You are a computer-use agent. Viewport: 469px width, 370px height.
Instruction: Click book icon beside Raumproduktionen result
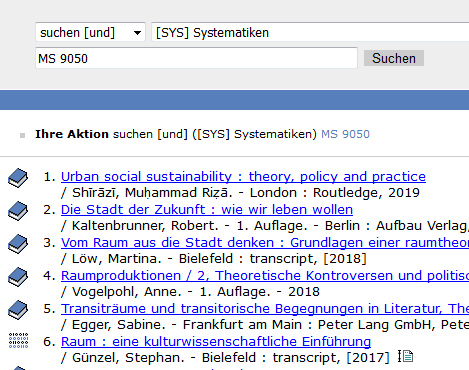tap(18, 277)
